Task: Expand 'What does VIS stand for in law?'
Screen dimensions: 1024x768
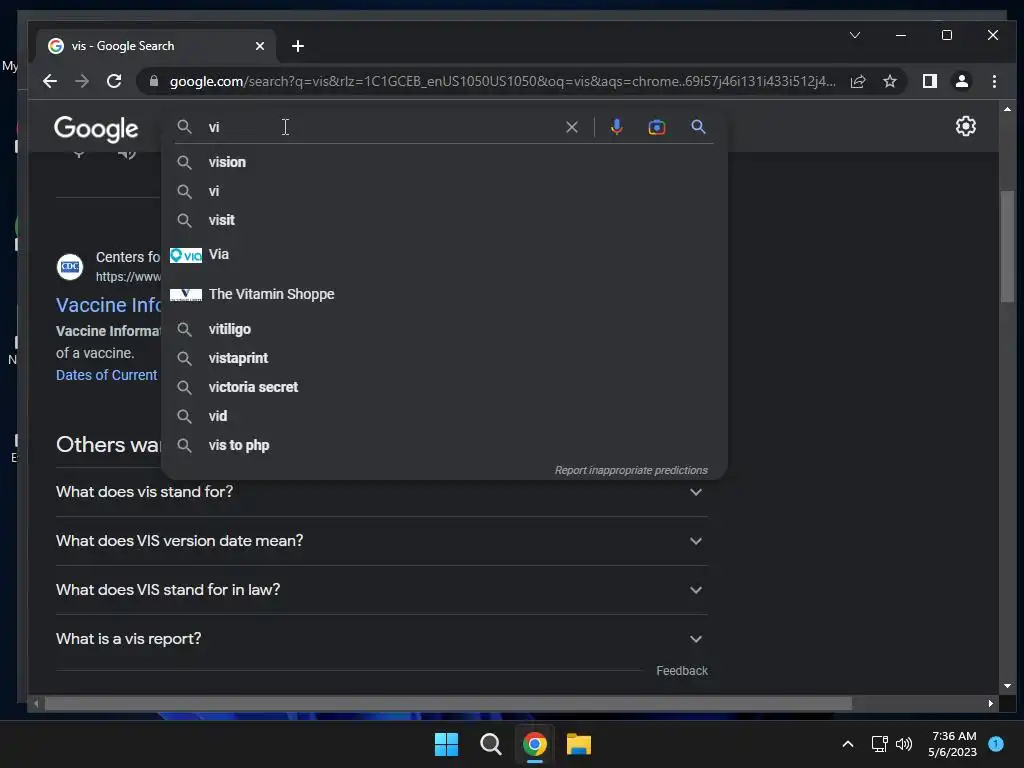Action: coord(381,590)
